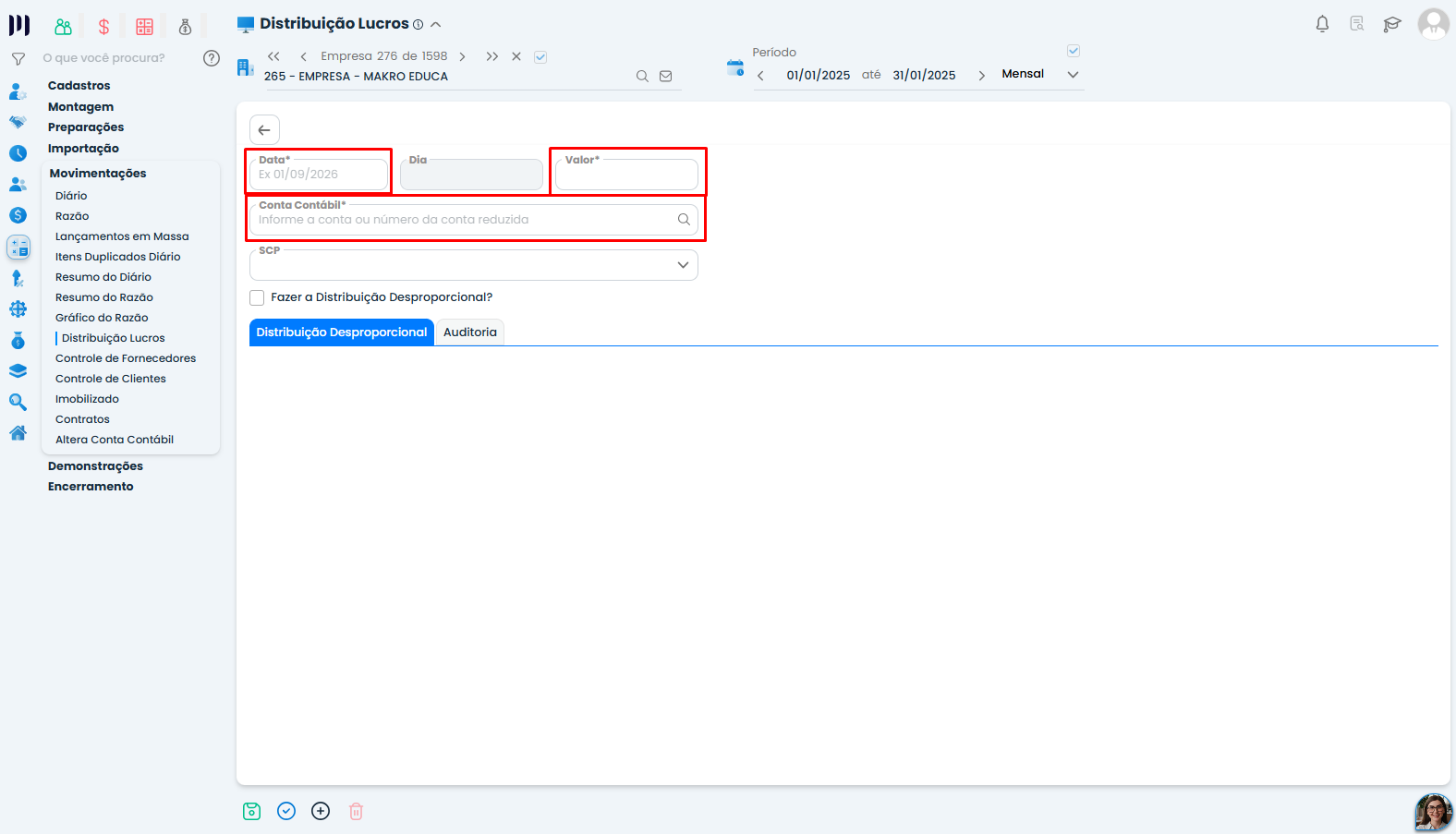This screenshot has height=834, width=1456.
Task: Open the gear icon in the sidebar
Action: [x=18, y=309]
